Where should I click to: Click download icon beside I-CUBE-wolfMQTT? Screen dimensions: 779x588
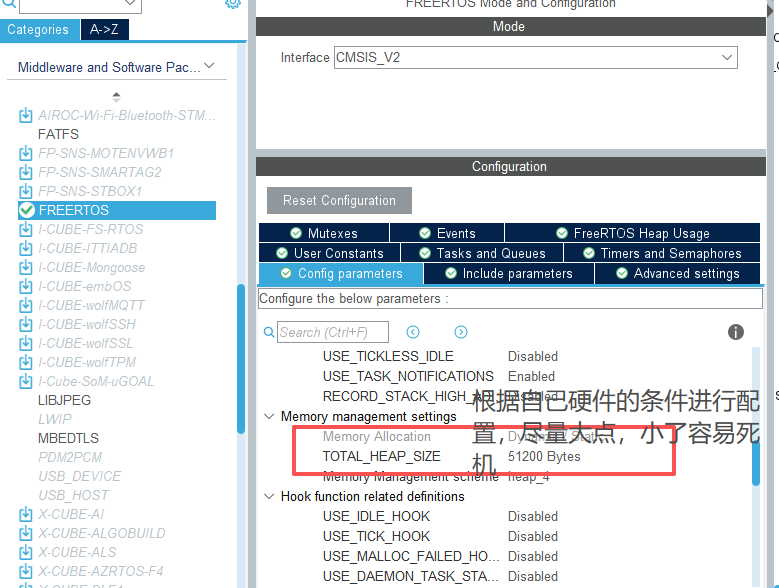tap(26, 305)
